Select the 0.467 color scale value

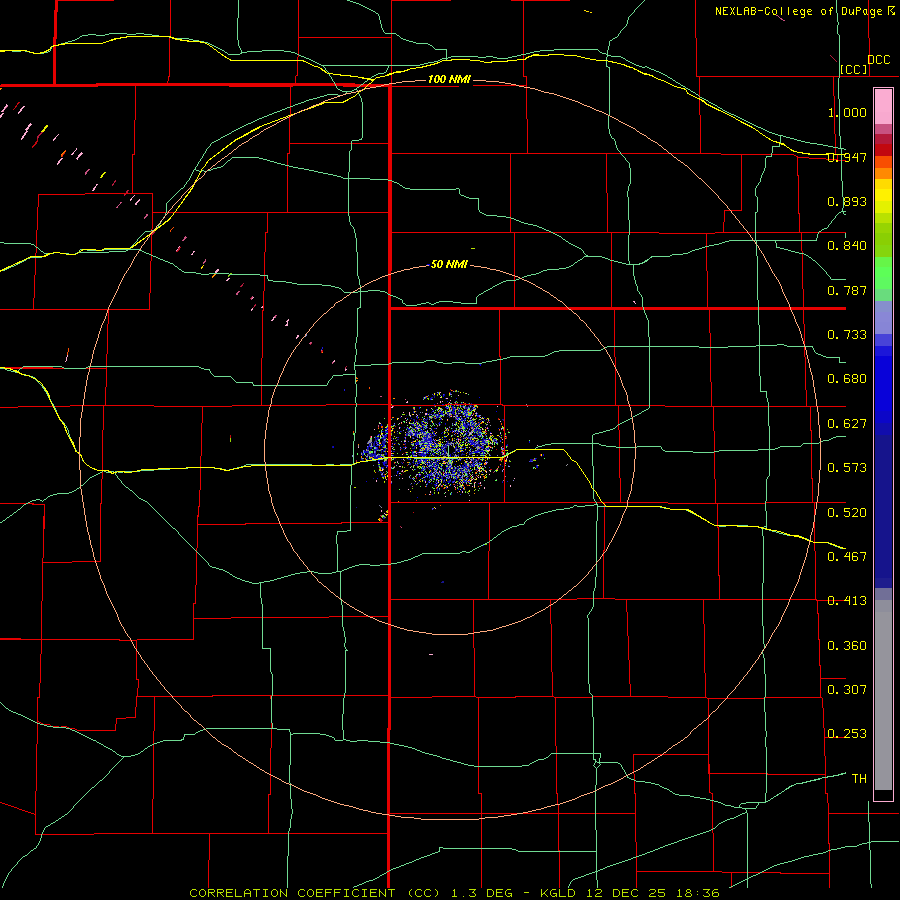click(x=847, y=557)
